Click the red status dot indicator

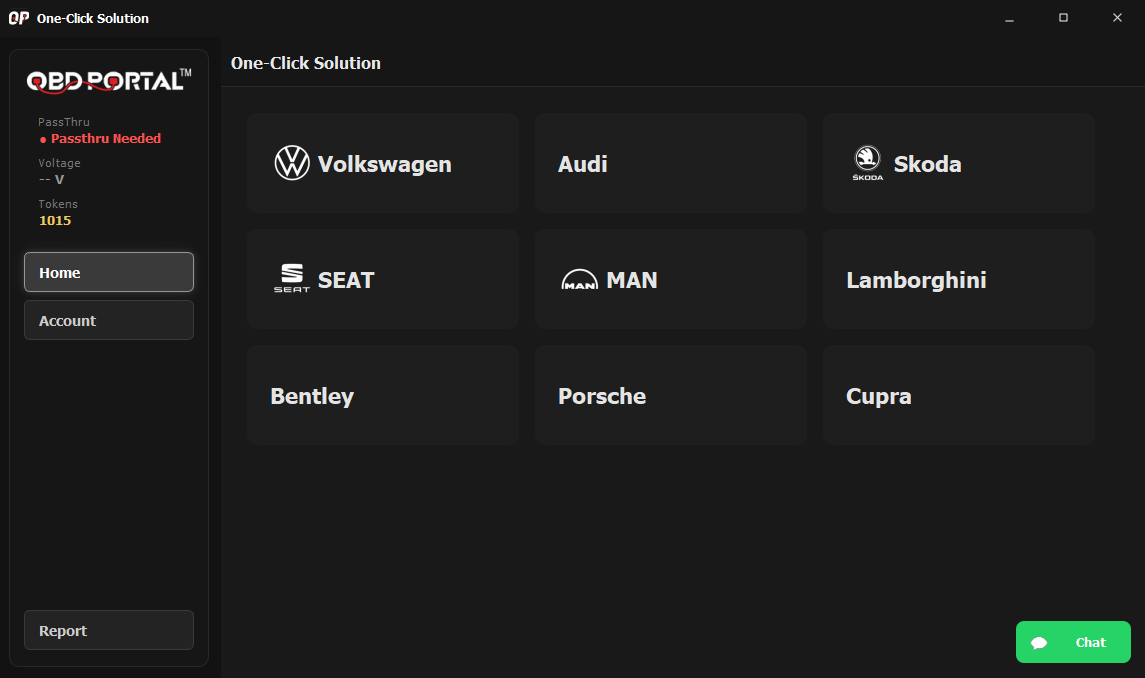[x=43, y=140]
